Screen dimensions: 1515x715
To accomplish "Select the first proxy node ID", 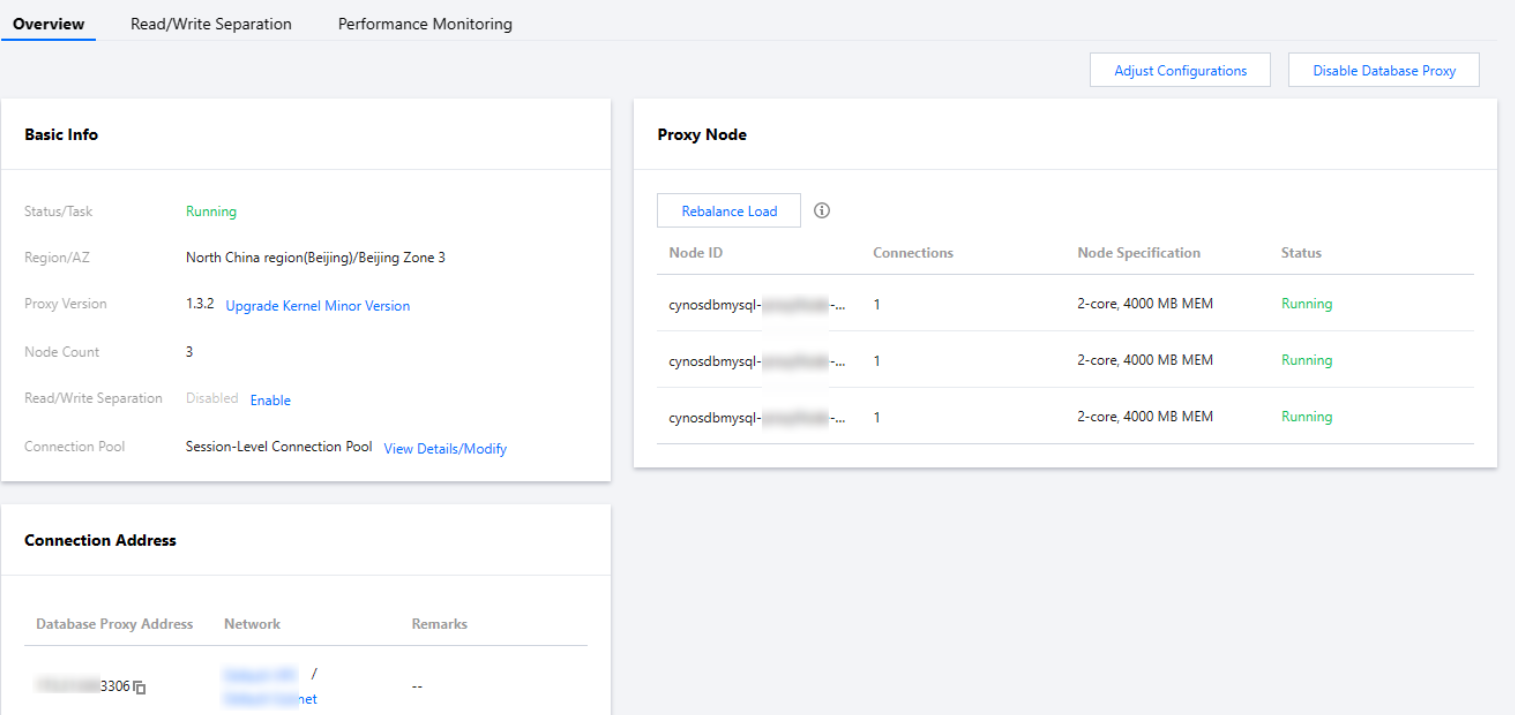I will [757, 304].
